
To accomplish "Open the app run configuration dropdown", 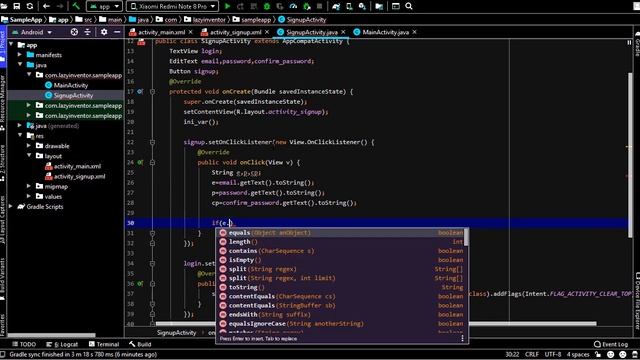I will (105, 6).
